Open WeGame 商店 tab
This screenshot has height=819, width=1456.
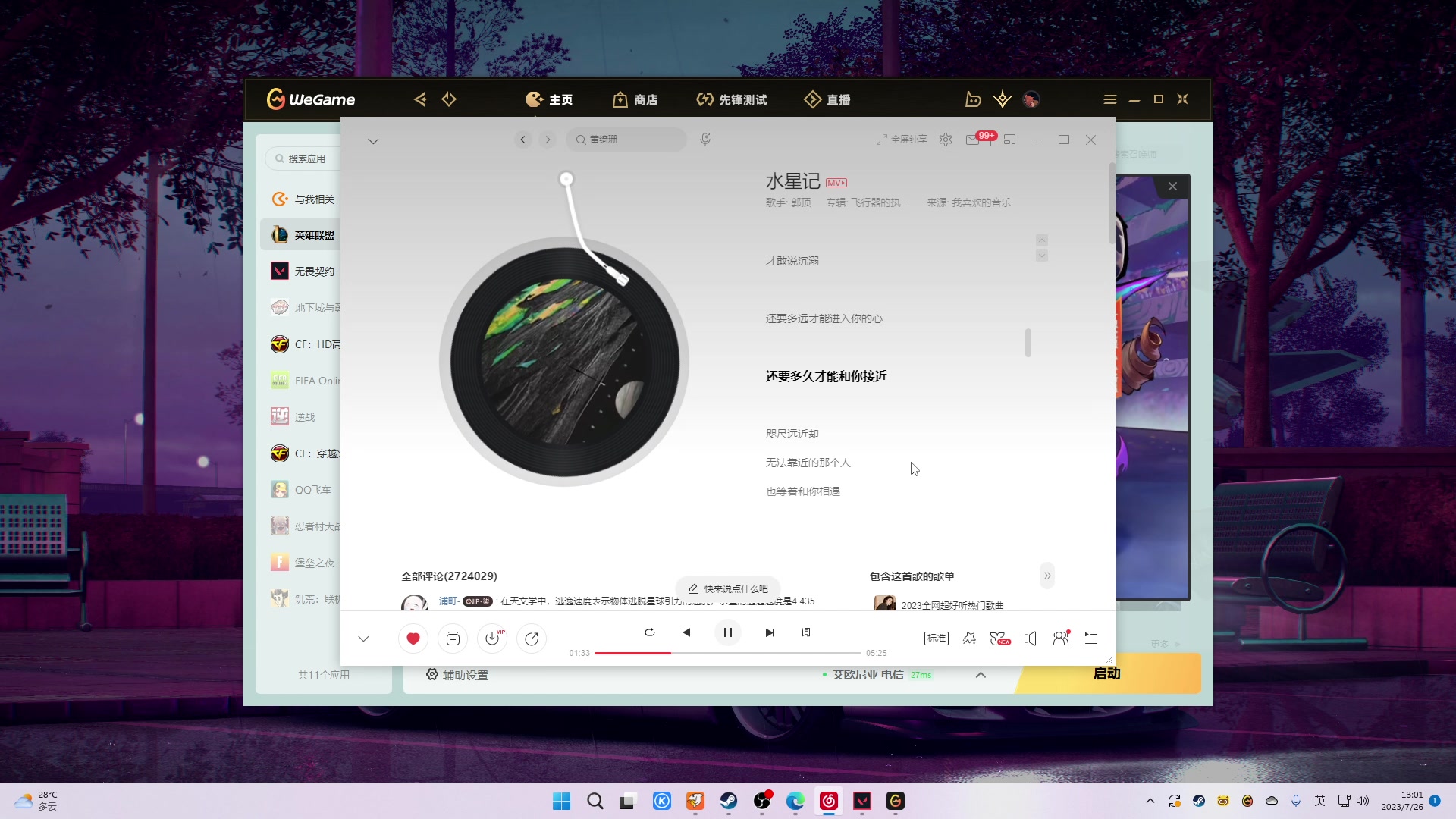(x=635, y=99)
